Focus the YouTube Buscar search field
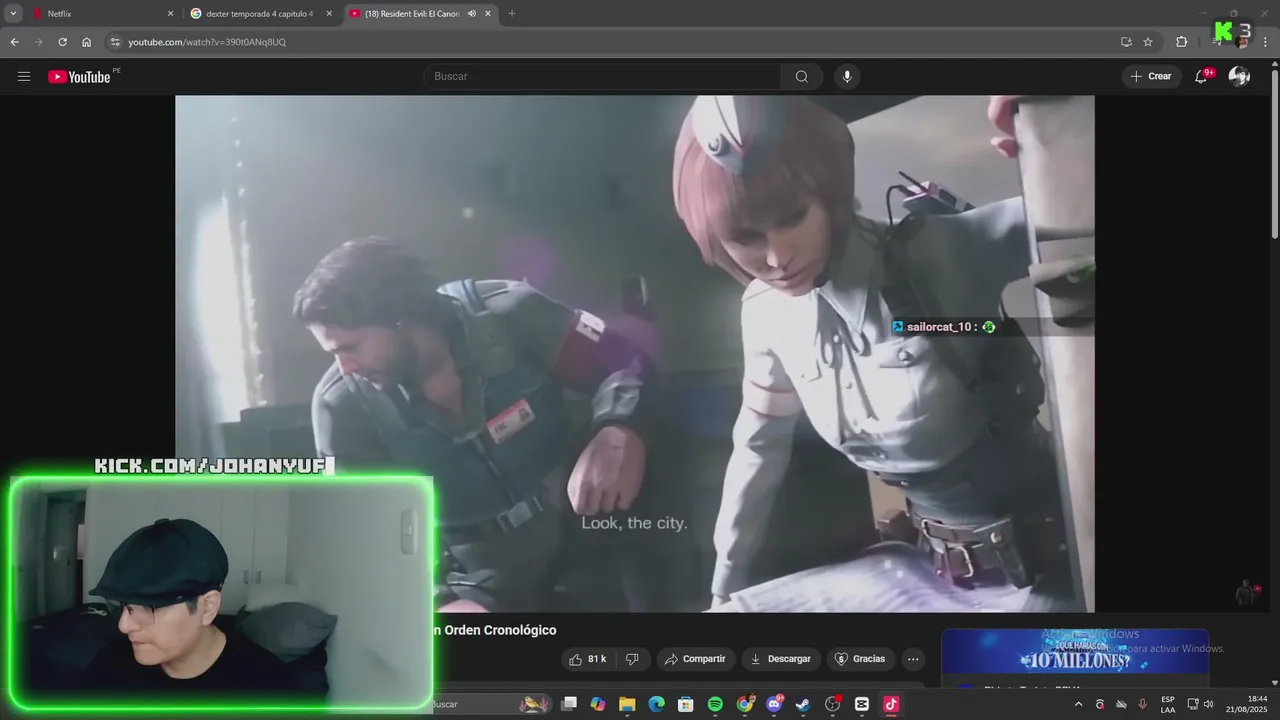 tap(603, 77)
